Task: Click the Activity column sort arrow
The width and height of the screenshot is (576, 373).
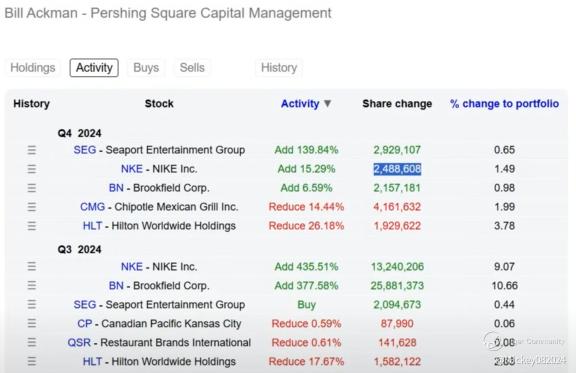Action: click(x=327, y=104)
